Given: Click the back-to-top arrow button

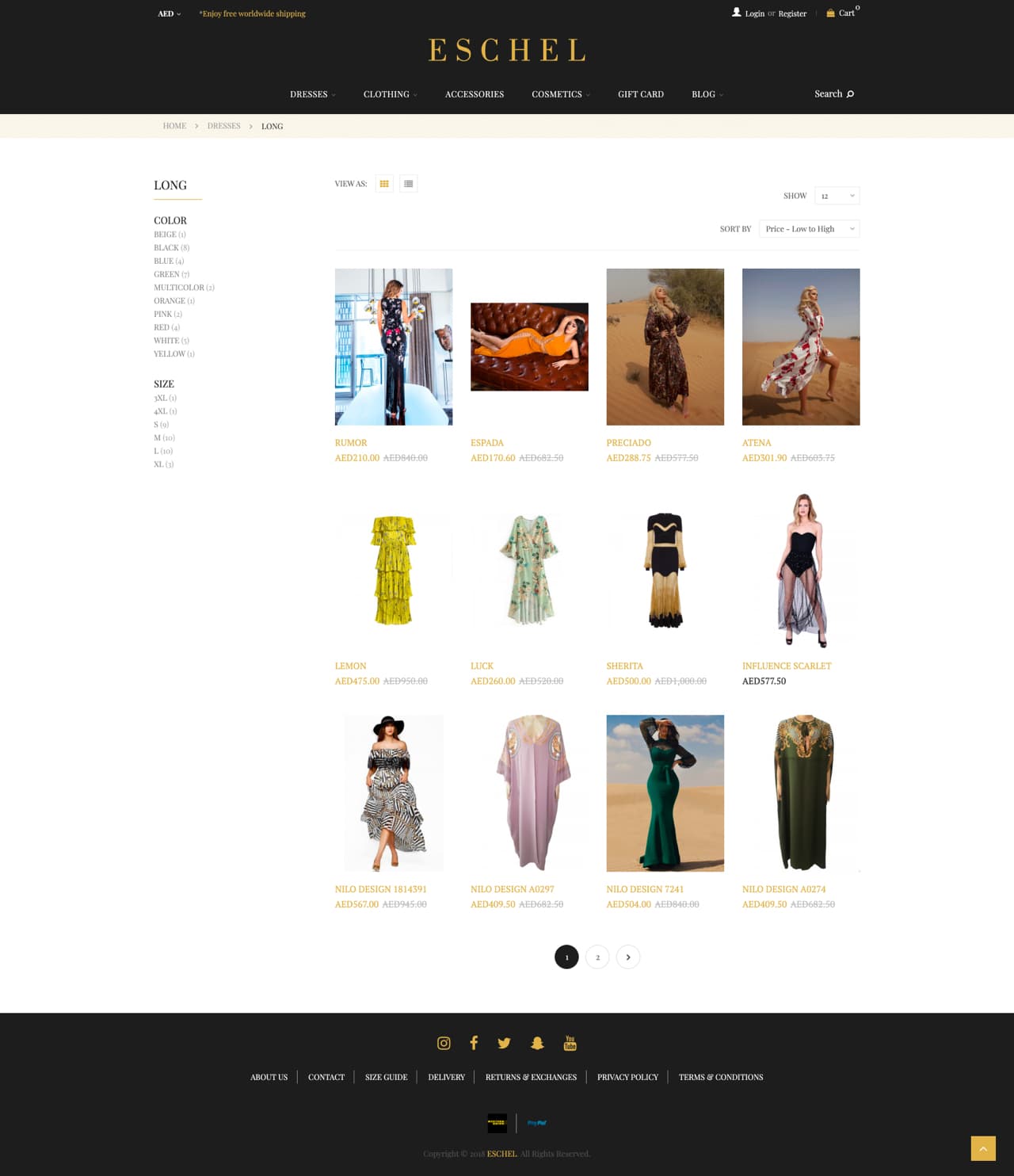Looking at the screenshot, I should pyautogui.click(x=983, y=1148).
